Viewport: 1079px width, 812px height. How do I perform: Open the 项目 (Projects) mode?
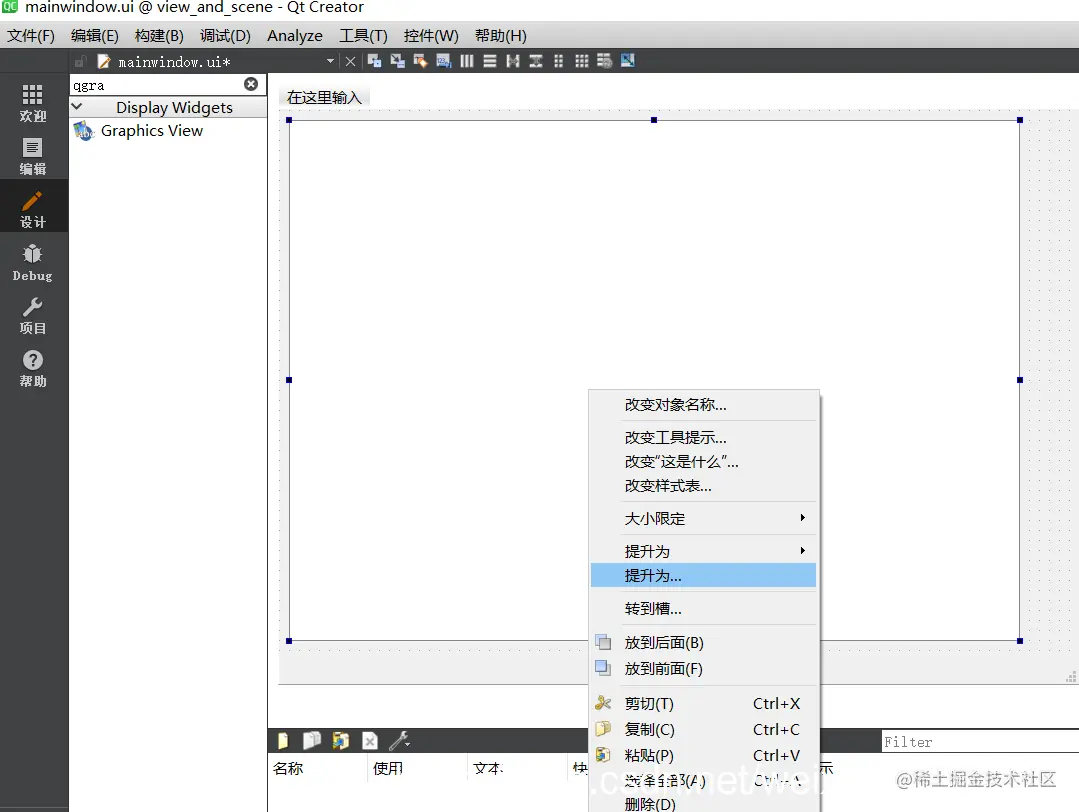[33, 316]
